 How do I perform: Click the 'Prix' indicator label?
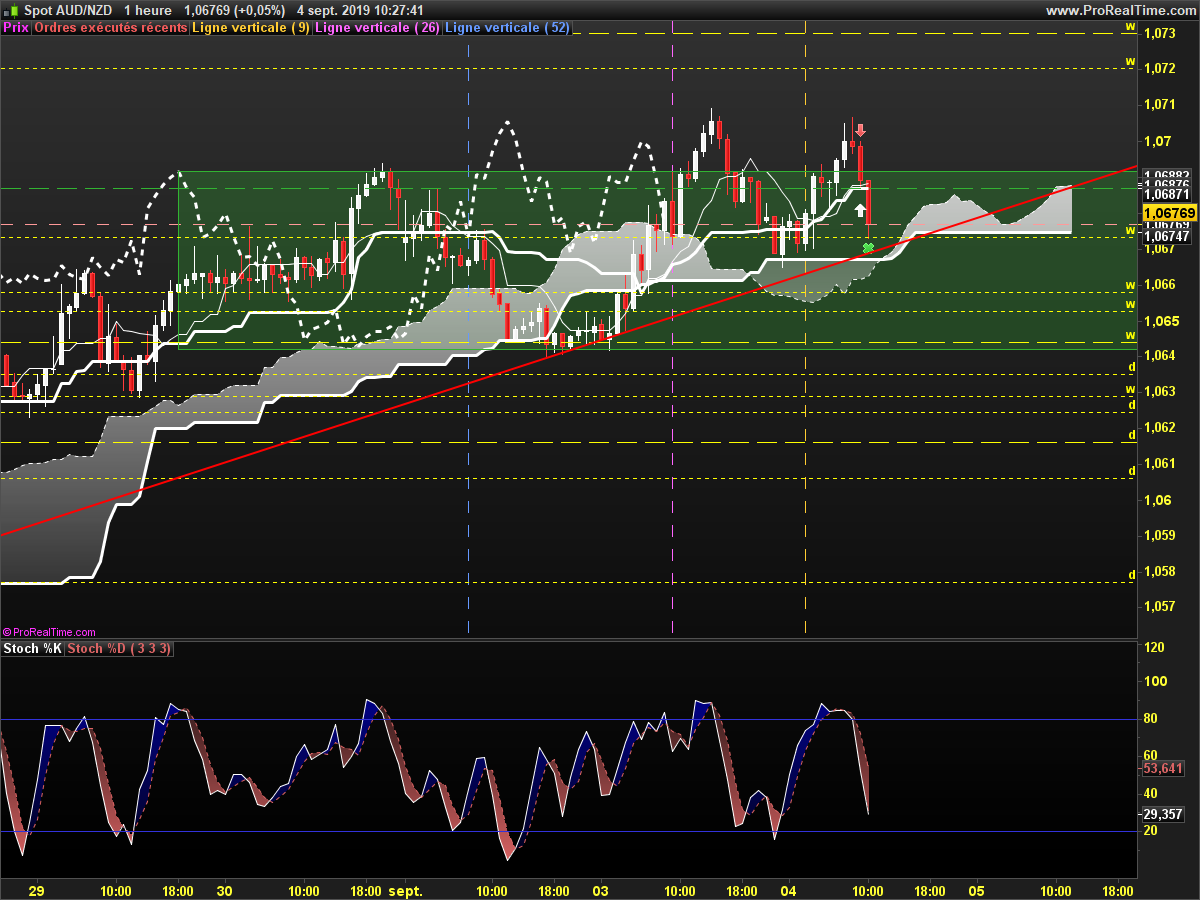click(15, 28)
